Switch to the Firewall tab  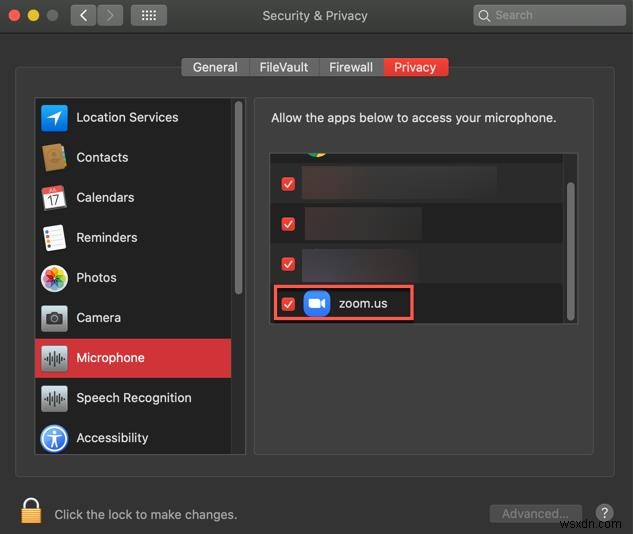pos(351,67)
